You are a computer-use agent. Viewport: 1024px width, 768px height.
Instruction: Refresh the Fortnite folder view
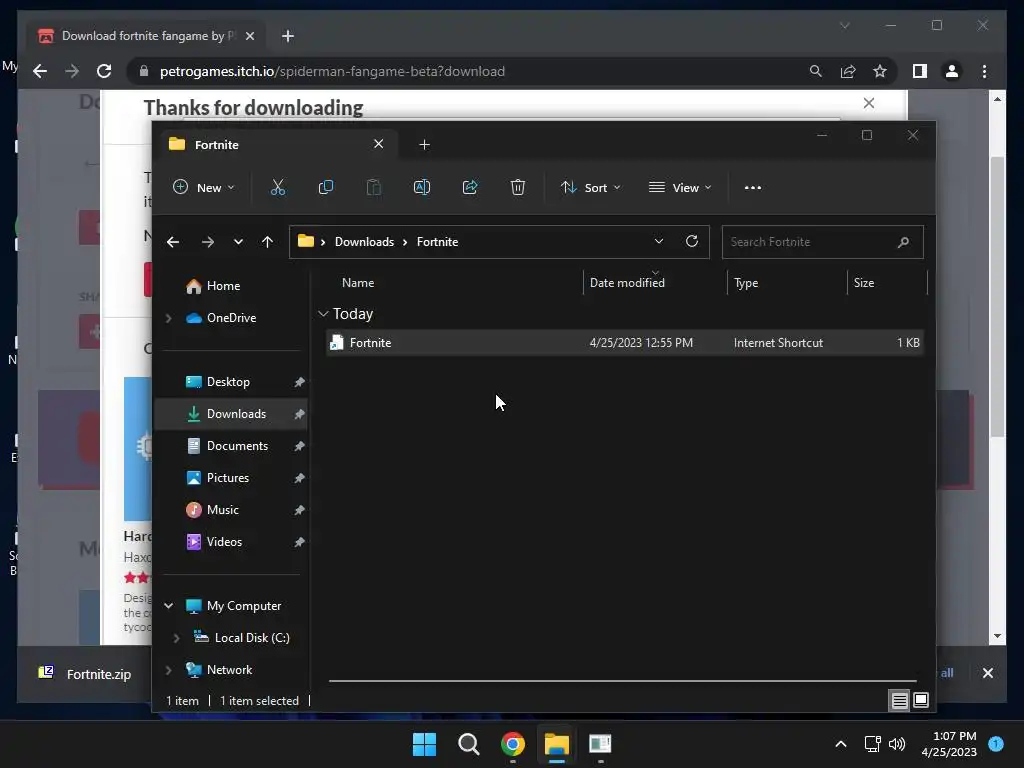(692, 242)
